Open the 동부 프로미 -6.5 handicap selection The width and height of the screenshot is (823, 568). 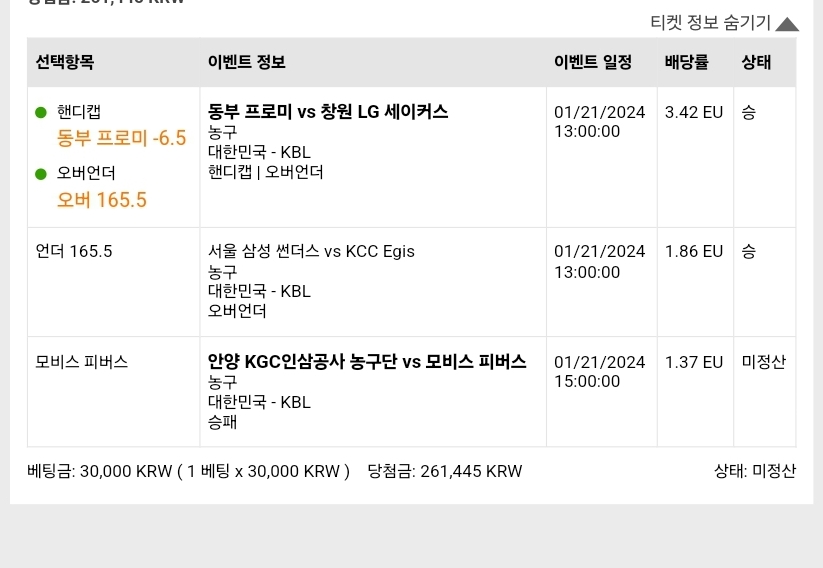pyautogui.click(x=121, y=138)
